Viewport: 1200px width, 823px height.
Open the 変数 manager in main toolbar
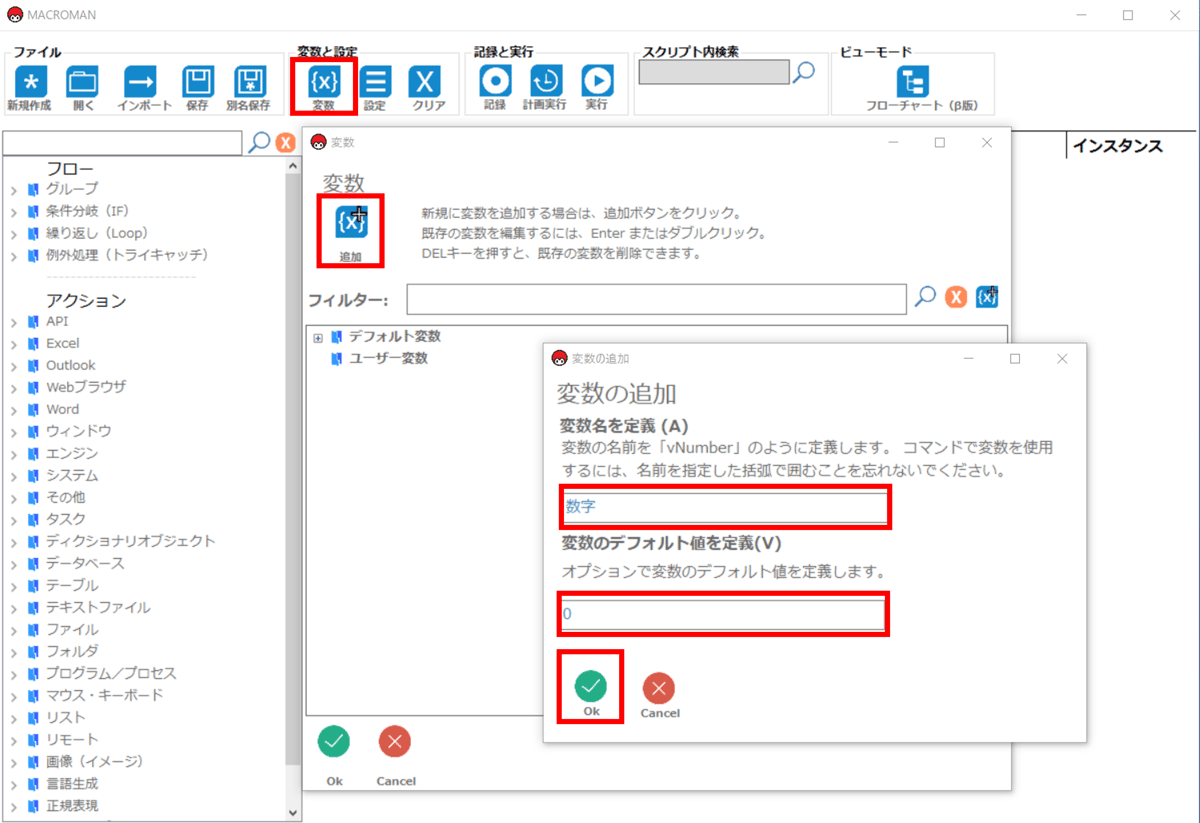click(324, 82)
